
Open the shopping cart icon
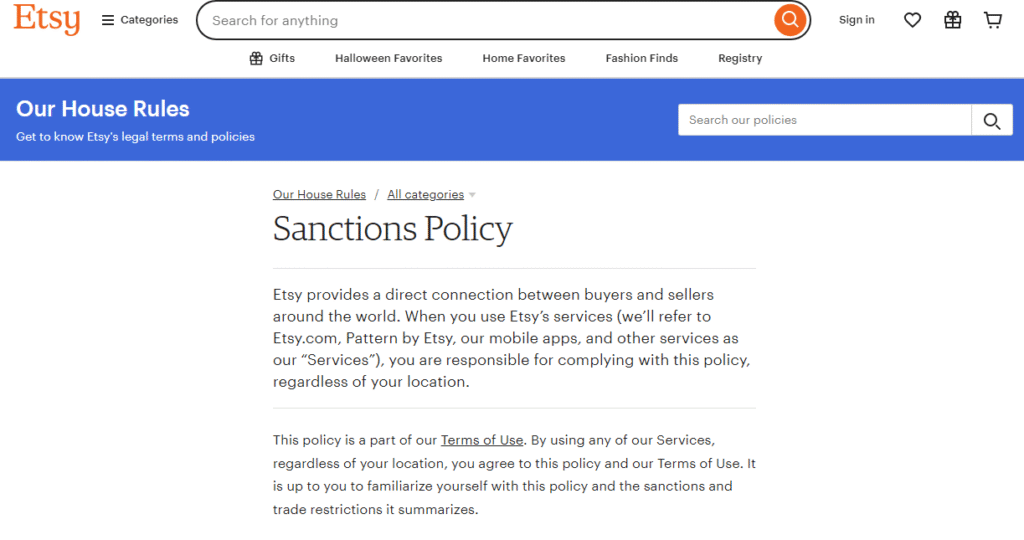click(992, 20)
